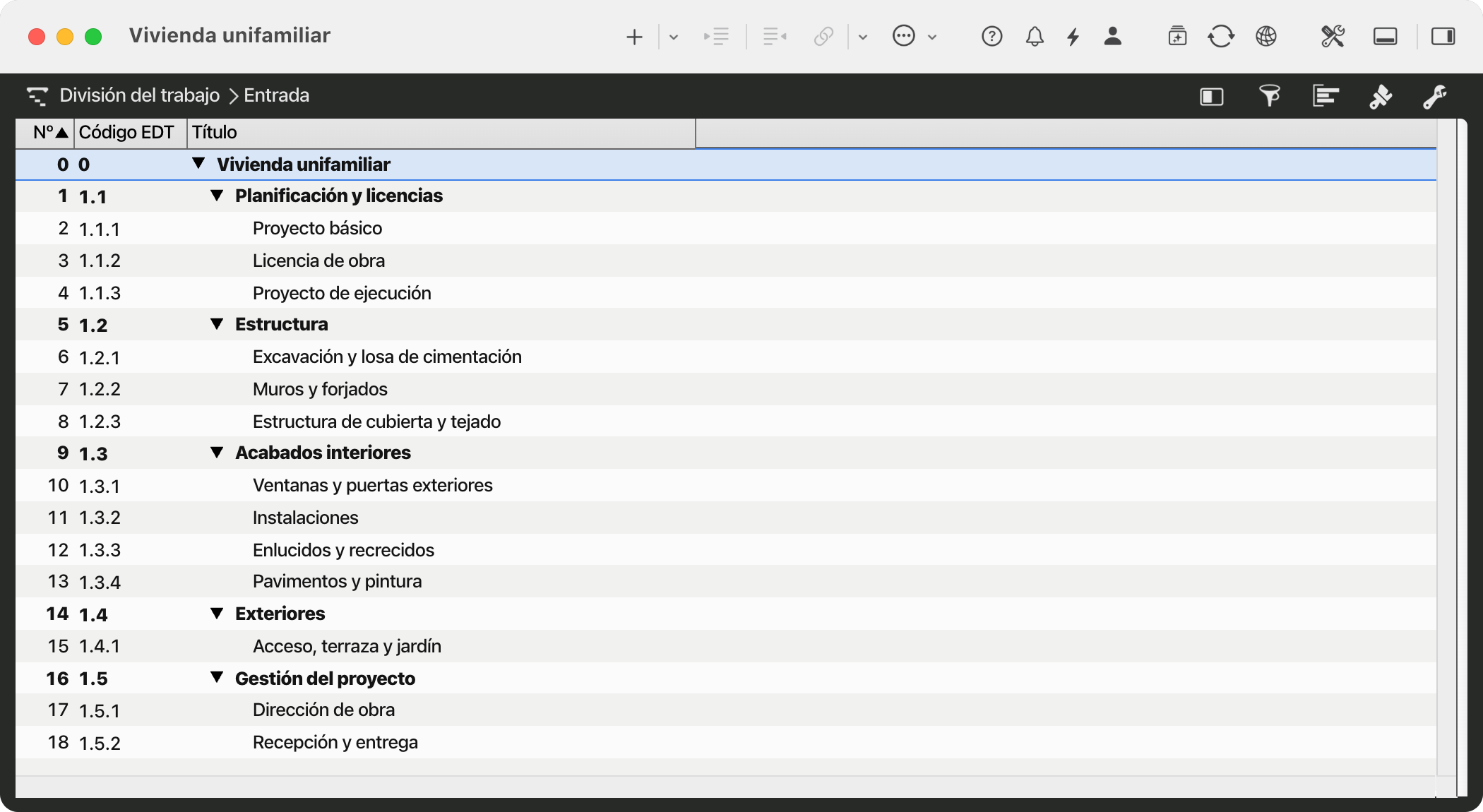
Task: Sort by the Nº column header
Action: click(x=45, y=133)
